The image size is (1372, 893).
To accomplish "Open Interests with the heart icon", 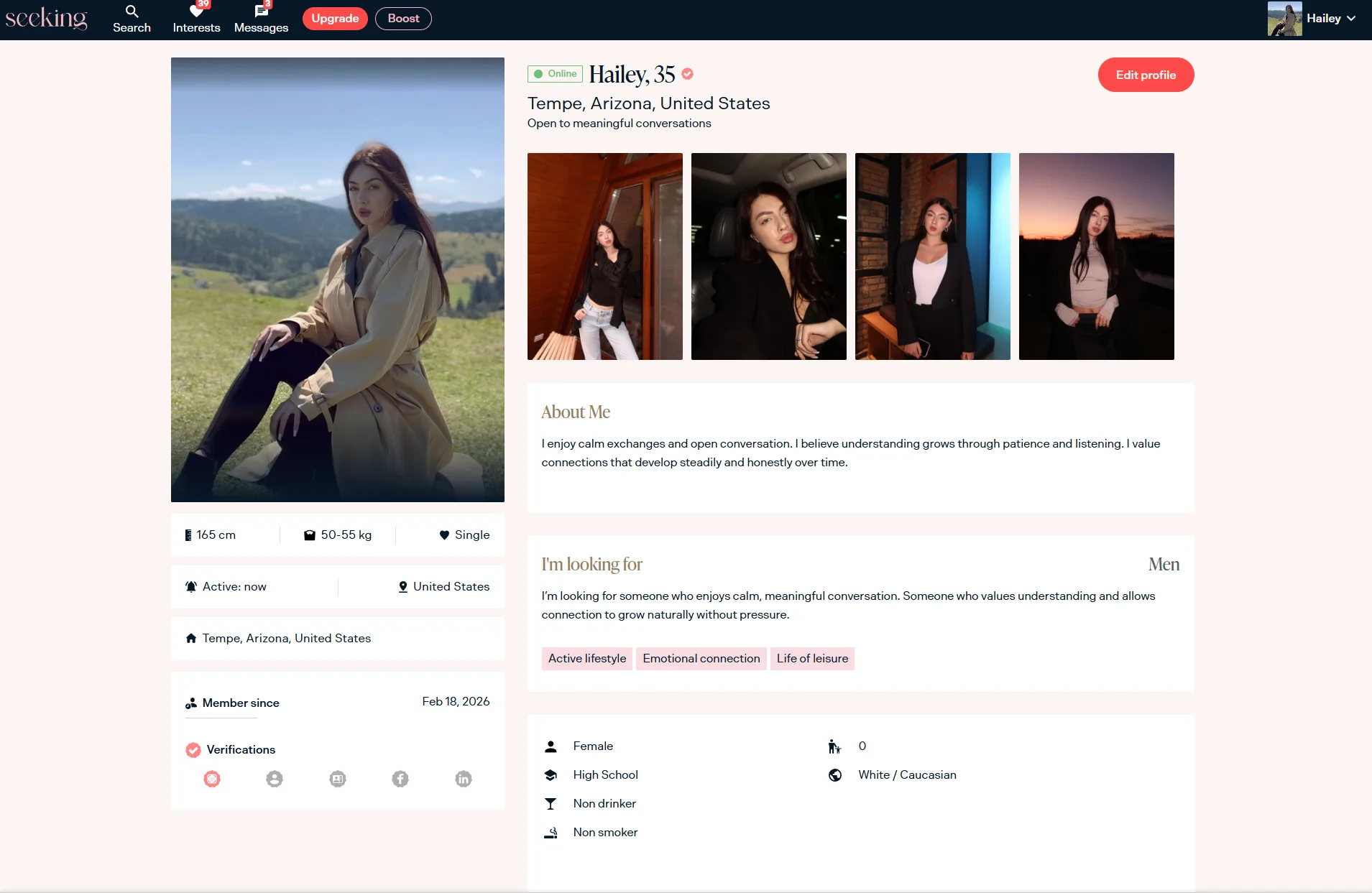I will (x=196, y=19).
